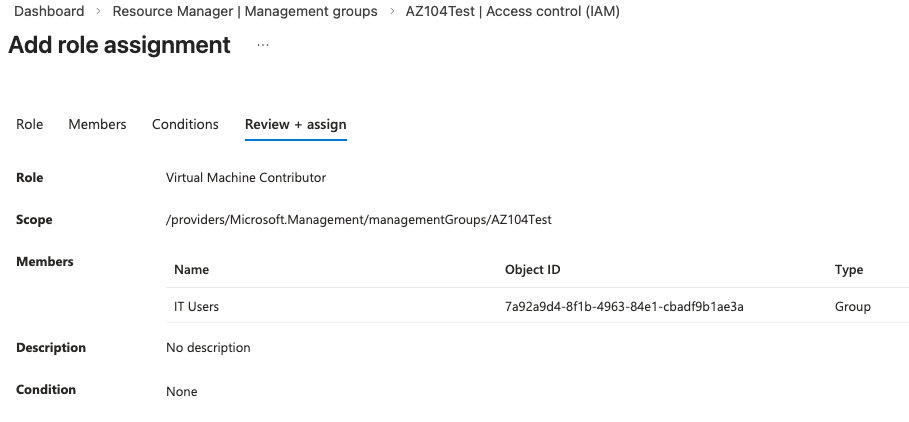Select the Review + assign tab

[296, 124]
